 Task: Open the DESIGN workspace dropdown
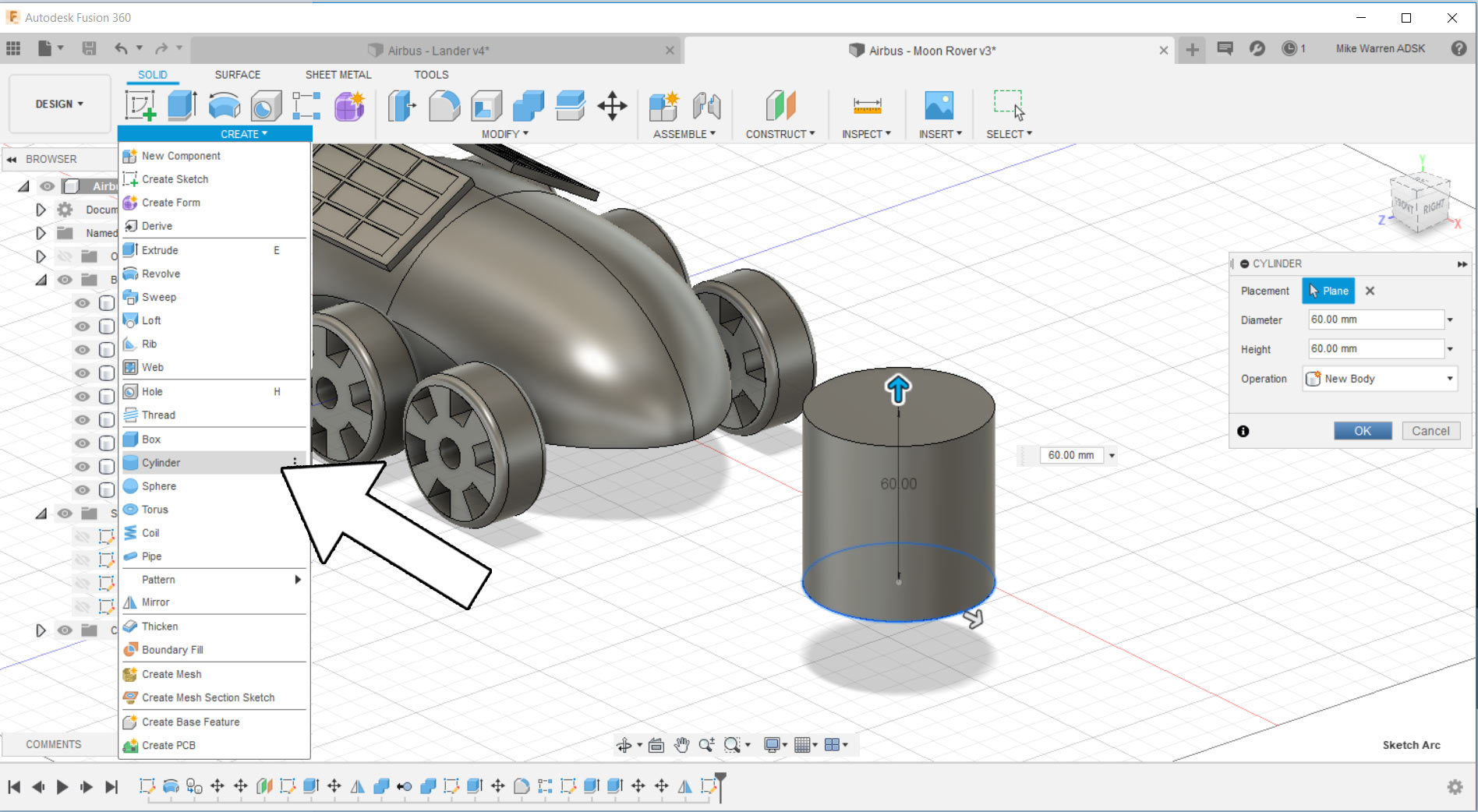[x=59, y=104]
